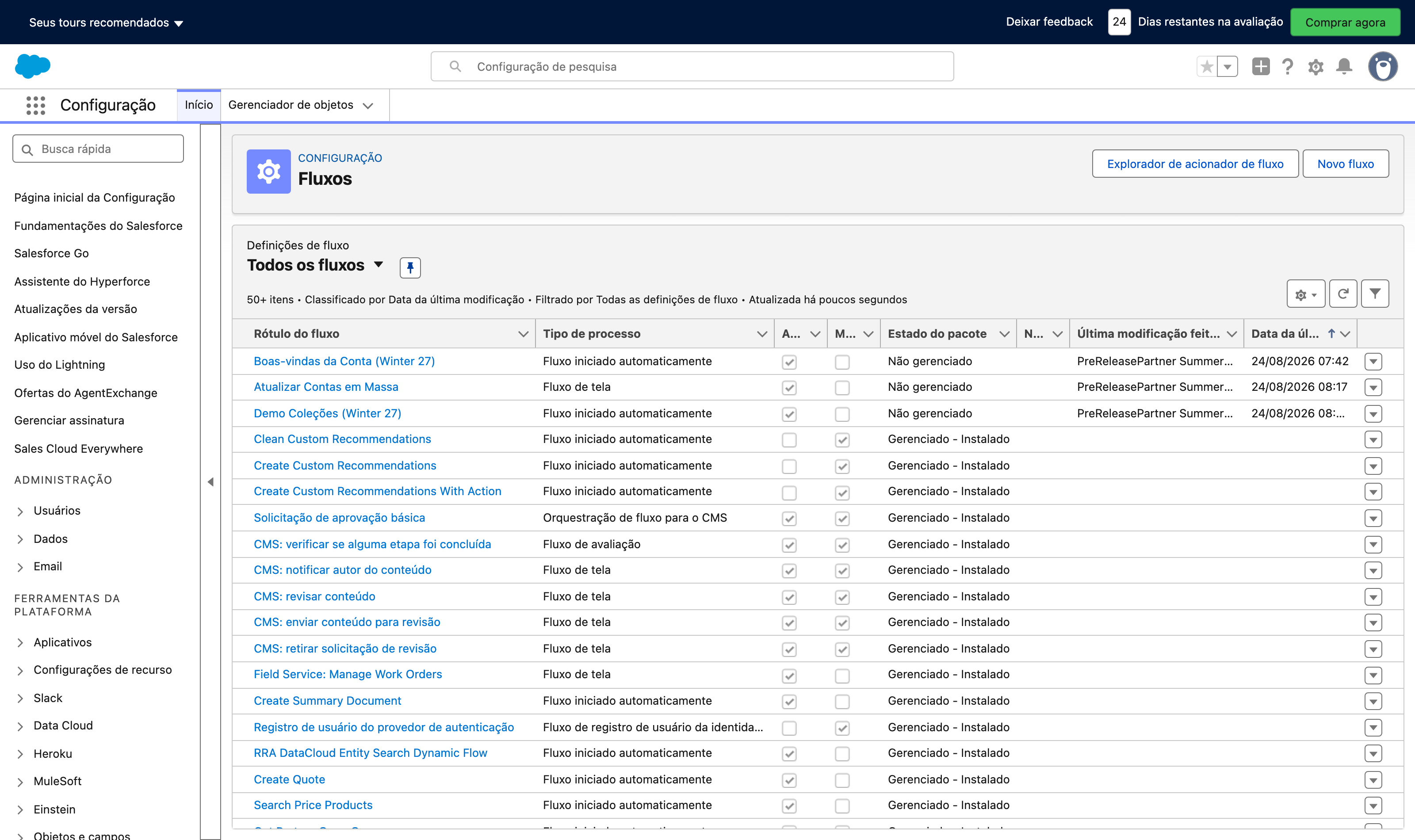
Task: Pin the Todos os fluxos list view
Action: [410, 267]
